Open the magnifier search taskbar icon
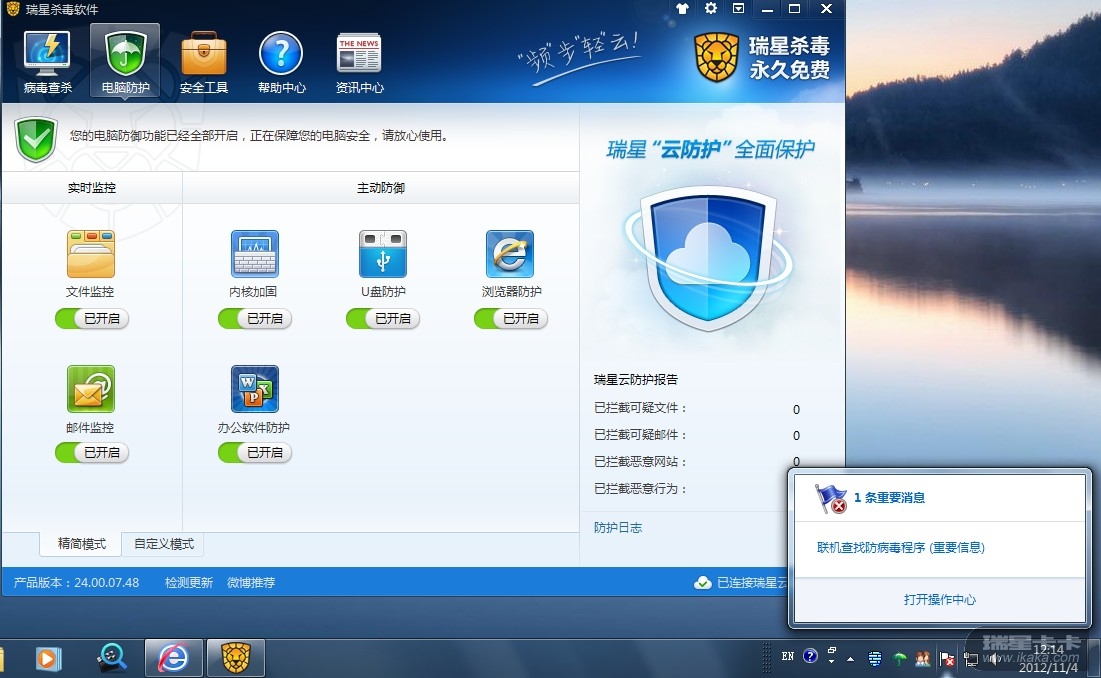Image resolution: width=1101 pixels, height=678 pixels. tap(112, 658)
